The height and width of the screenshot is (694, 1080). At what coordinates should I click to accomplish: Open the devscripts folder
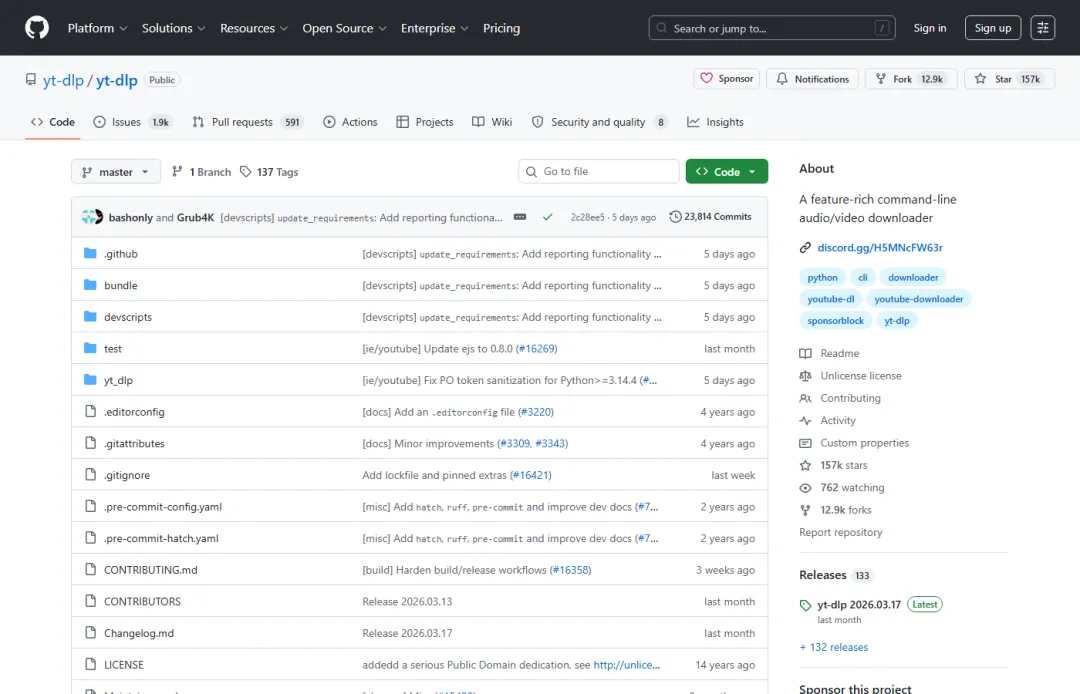127,317
